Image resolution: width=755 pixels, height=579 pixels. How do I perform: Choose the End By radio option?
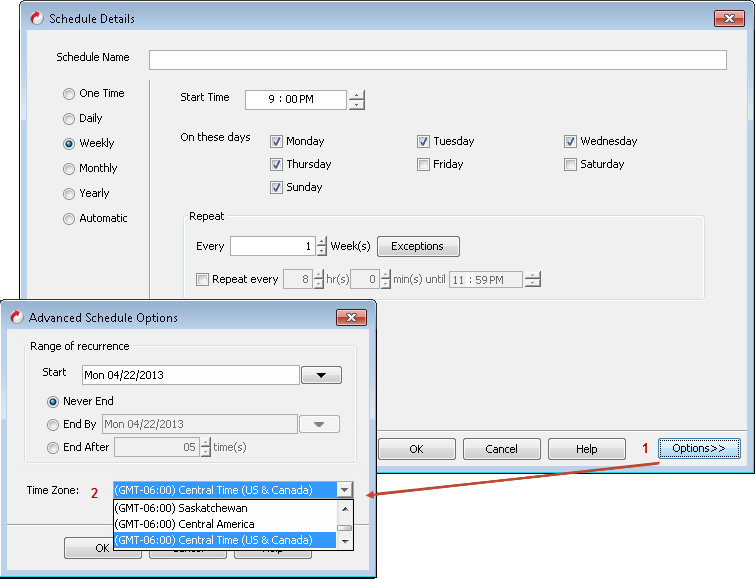coord(54,424)
